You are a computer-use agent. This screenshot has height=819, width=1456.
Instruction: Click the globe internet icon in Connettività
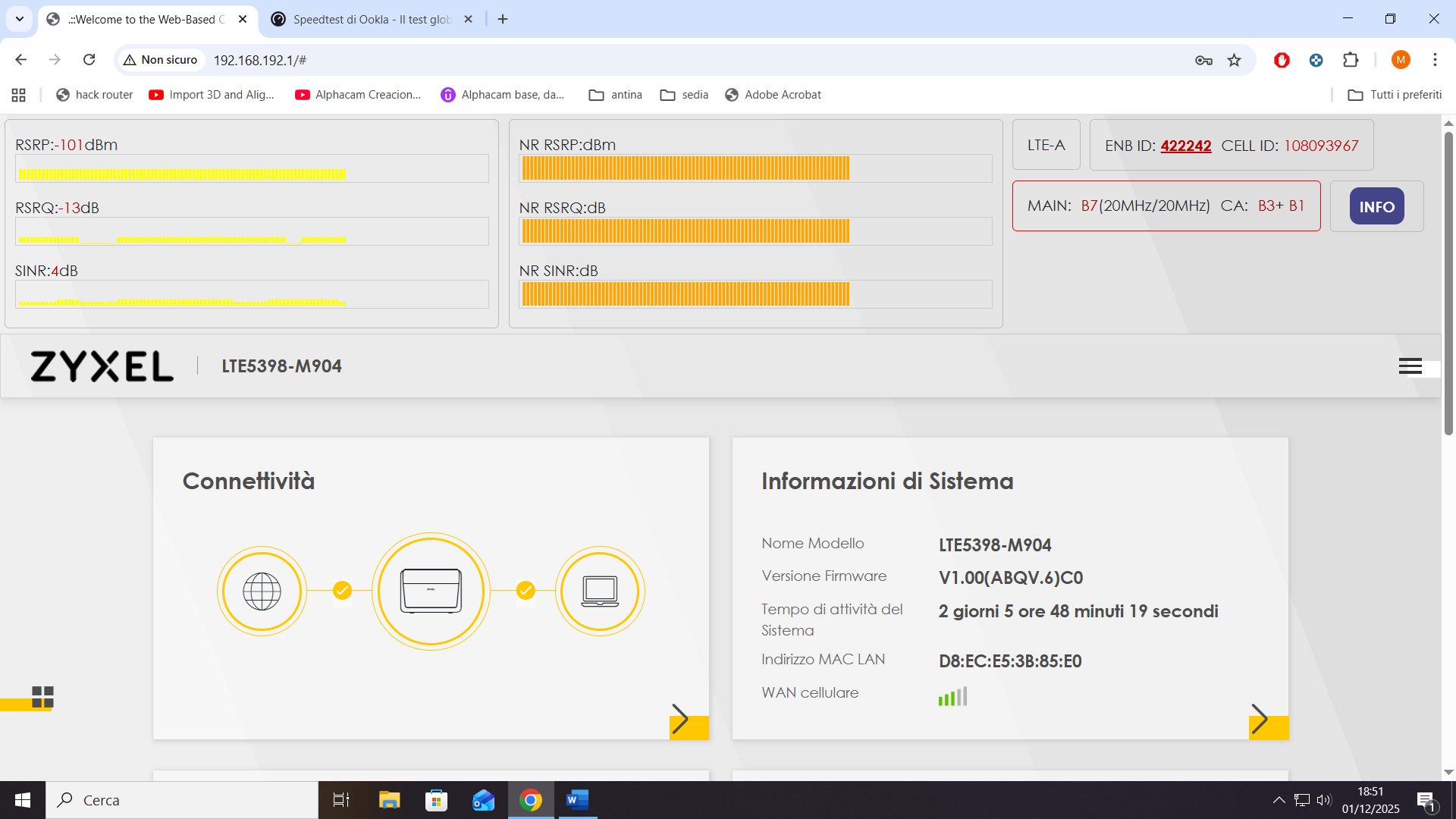[262, 591]
